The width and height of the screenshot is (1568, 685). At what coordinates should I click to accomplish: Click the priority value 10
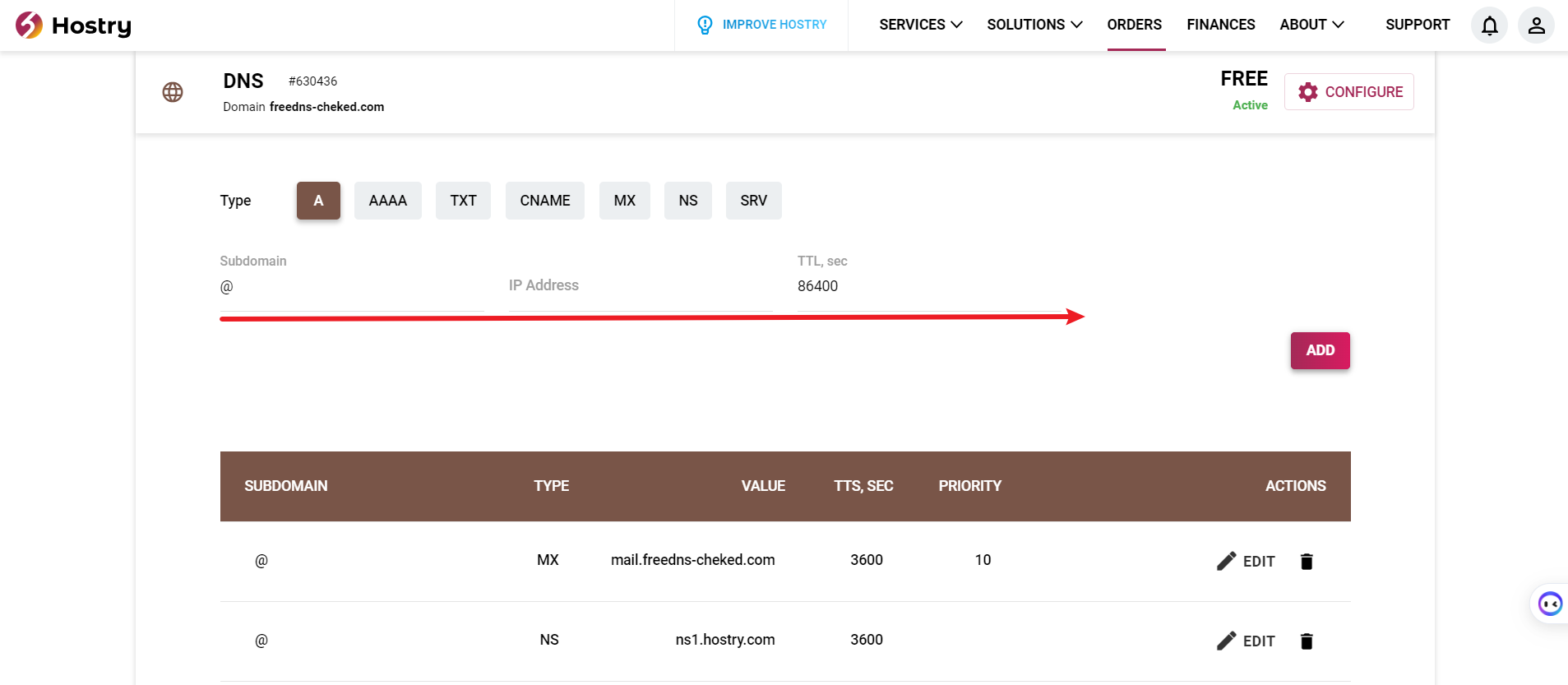pyautogui.click(x=983, y=560)
